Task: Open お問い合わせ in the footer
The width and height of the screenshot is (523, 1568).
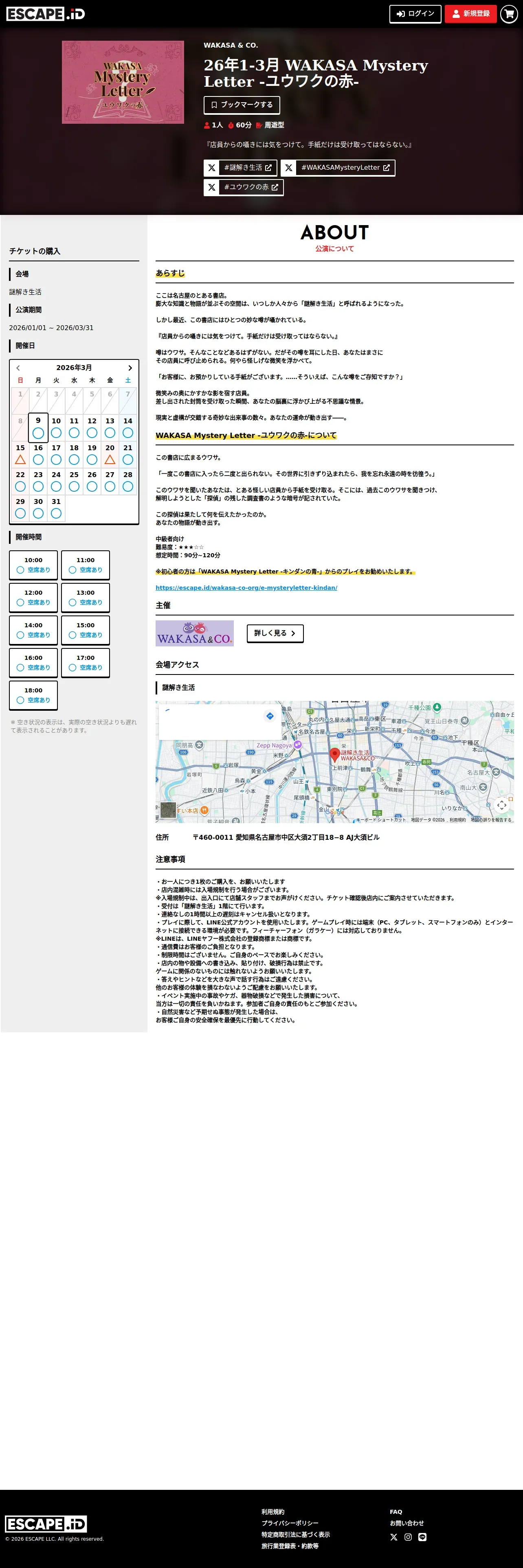Action: (x=407, y=1524)
